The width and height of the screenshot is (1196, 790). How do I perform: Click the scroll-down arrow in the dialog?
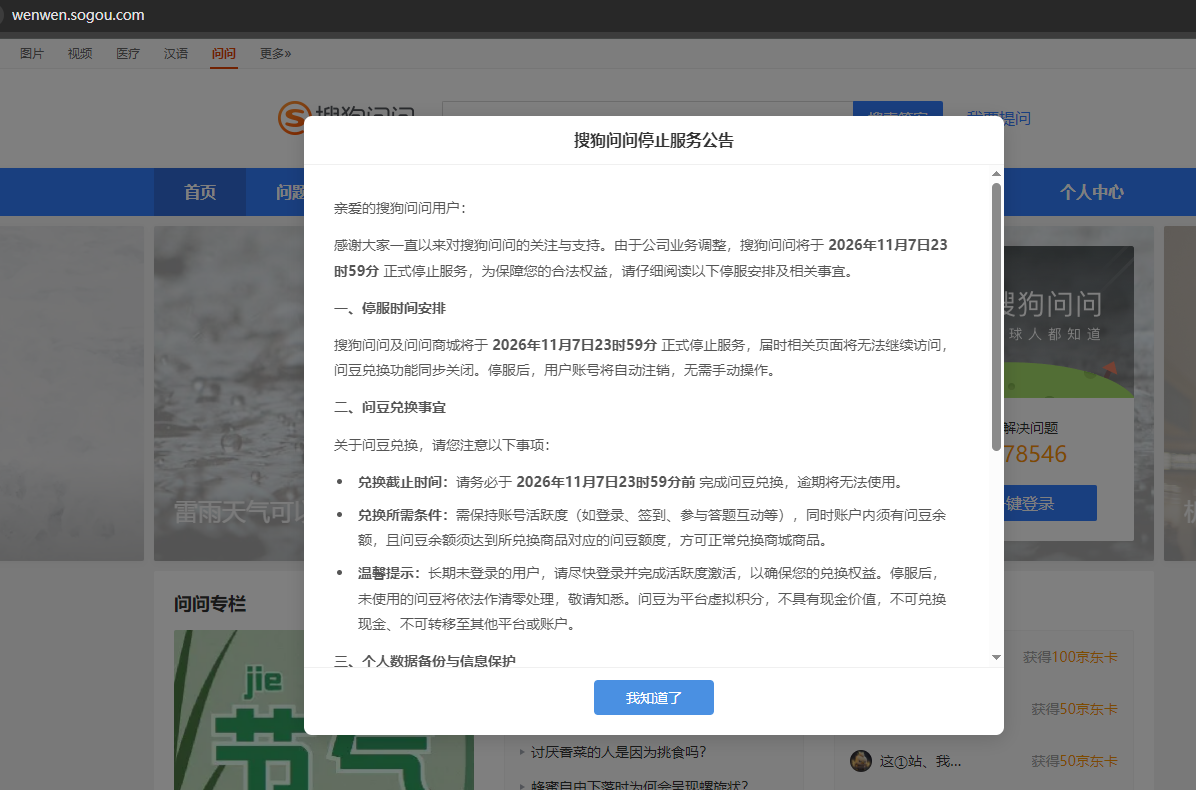(996, 657)
